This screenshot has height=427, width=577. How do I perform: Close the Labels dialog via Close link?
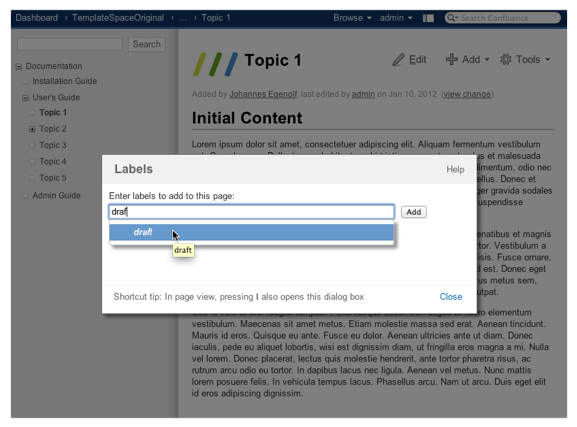pyautogui.click(x=451, y=297)
